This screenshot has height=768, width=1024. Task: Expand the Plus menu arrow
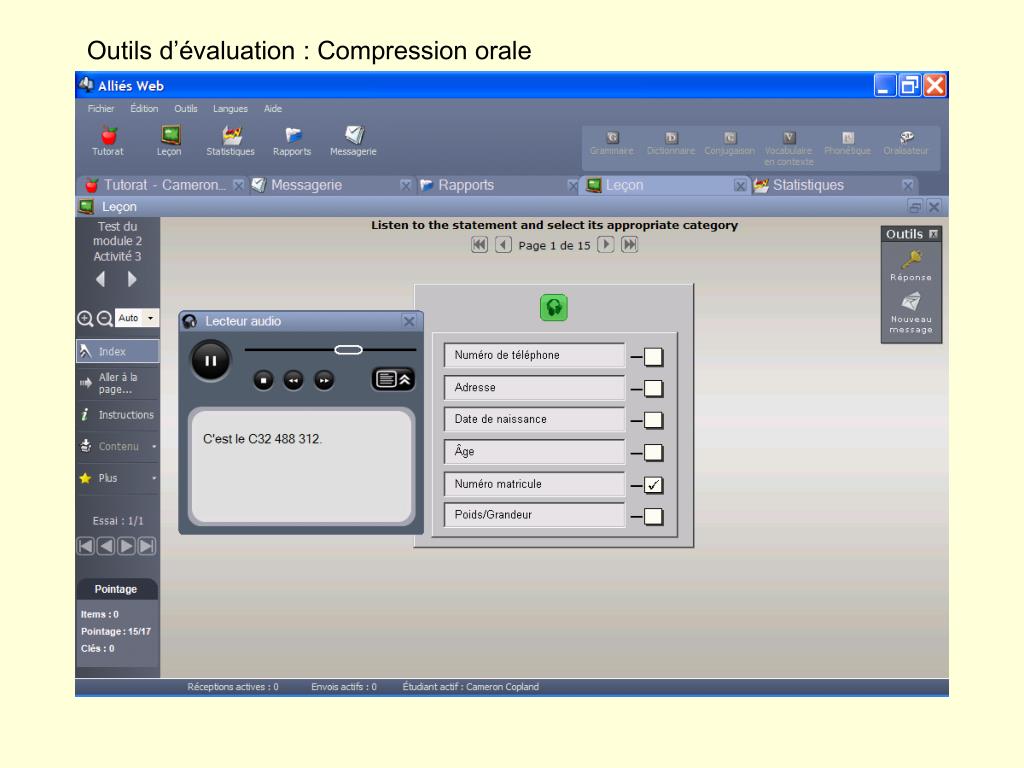click(154, 478)
